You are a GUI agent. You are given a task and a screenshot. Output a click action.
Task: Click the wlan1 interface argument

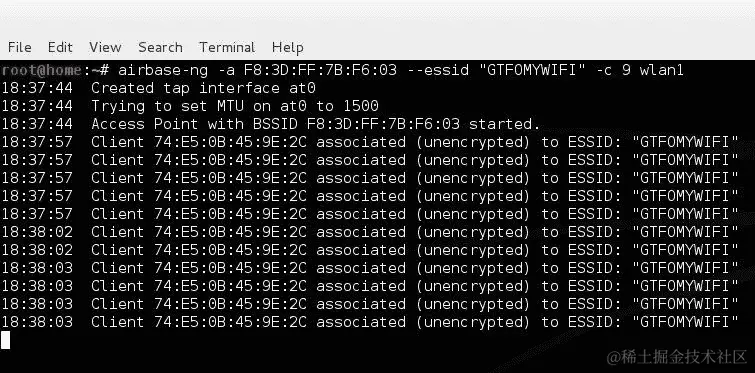[x=662, y=70]
